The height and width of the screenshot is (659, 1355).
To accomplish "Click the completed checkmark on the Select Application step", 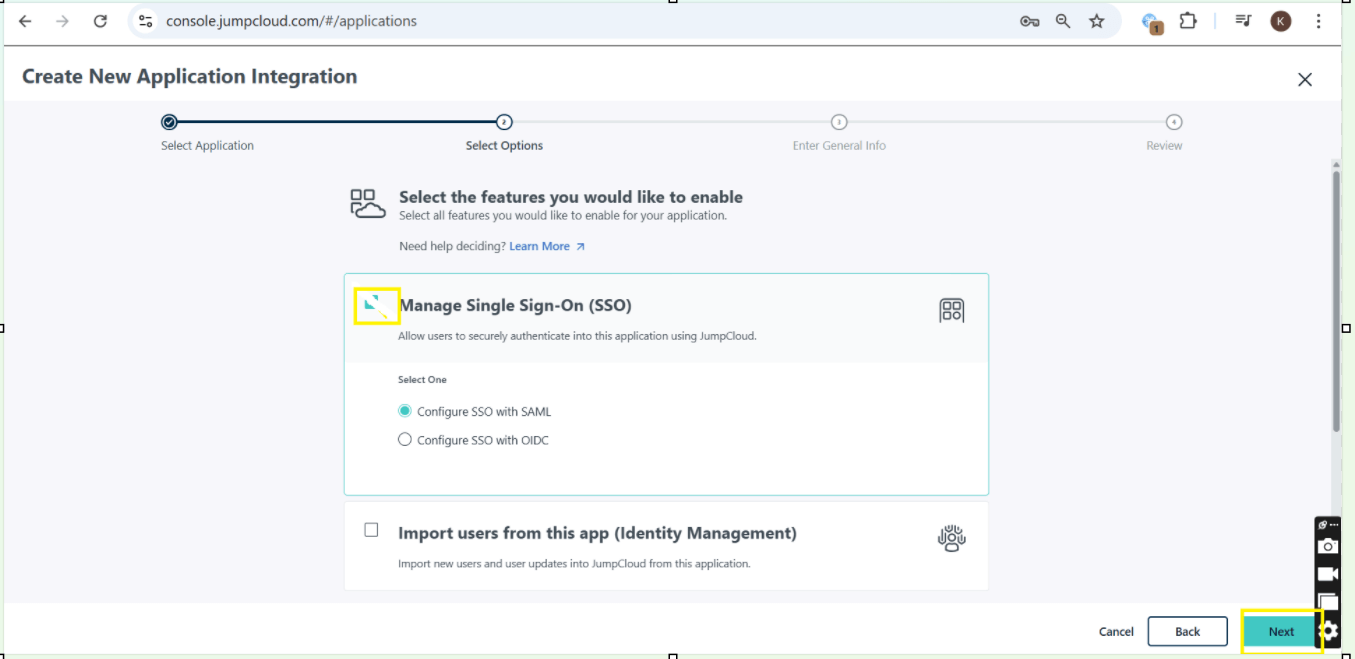I will coord(168,122).
